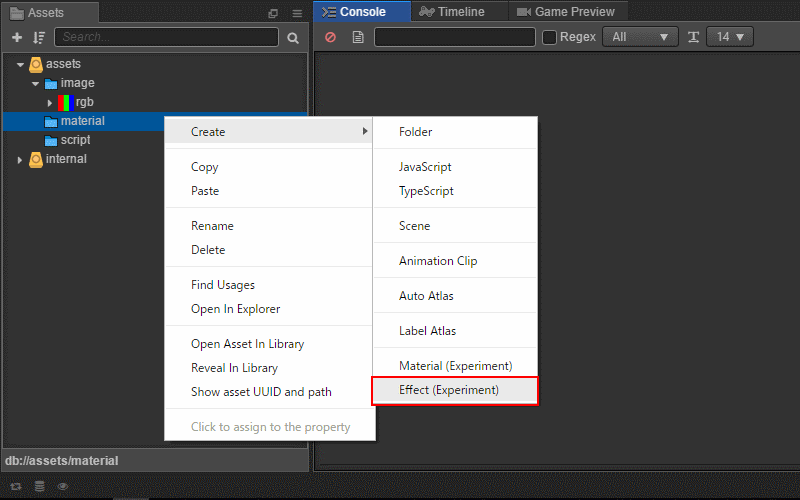Expand the internal folder
Image resolution: width=800 pixels, height=500 pixels.
(19, 160)
